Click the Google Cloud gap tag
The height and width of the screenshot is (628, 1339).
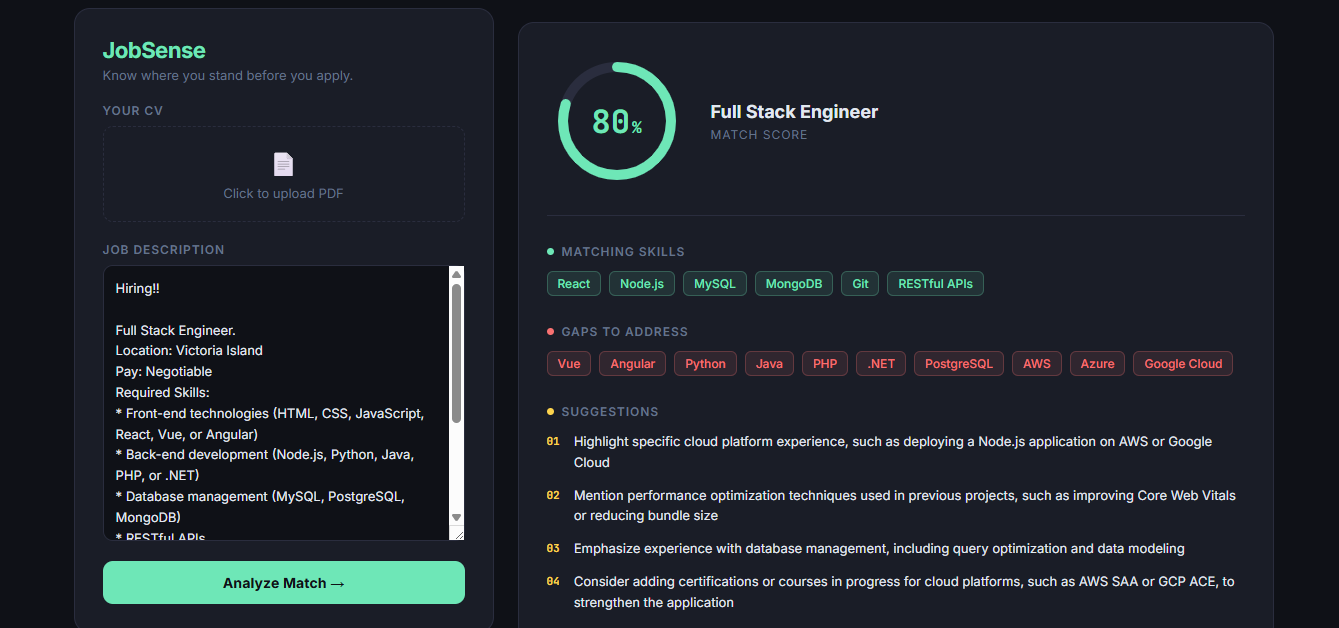pos(1183,364)
